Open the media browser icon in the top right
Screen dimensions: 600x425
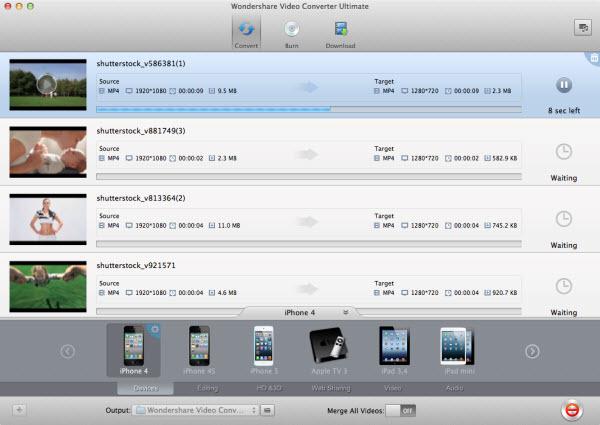coord(583,28)
